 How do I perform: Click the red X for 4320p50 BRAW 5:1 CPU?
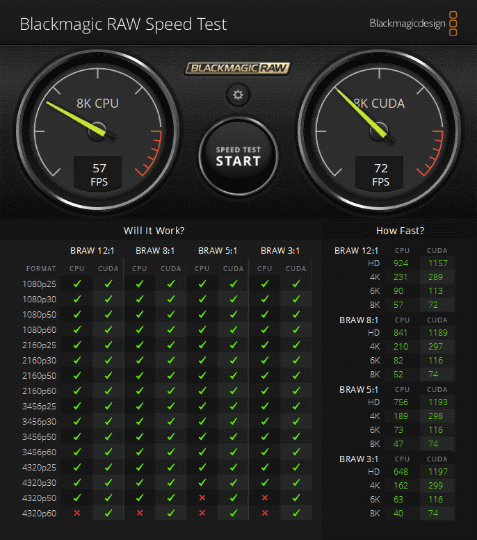[x=202, y=498]
